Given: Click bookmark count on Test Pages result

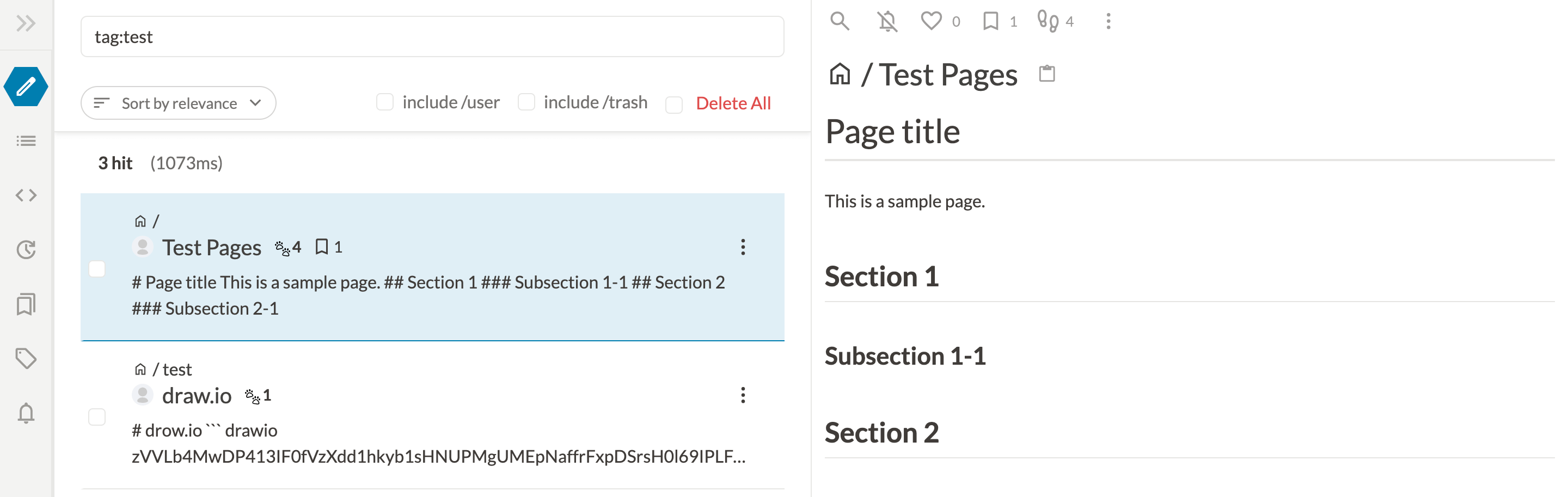Looking at the screenshot, I should coord(329,247).
